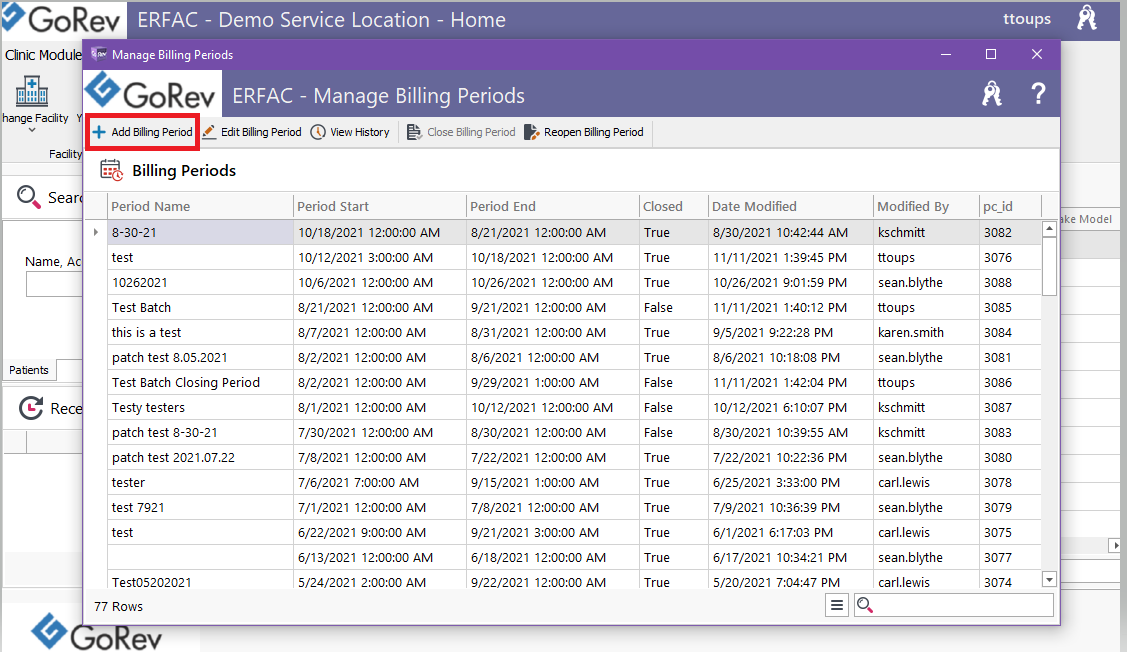Sort by Closed column header
The height and width of the screenshot is (652, 1127).
673,206
